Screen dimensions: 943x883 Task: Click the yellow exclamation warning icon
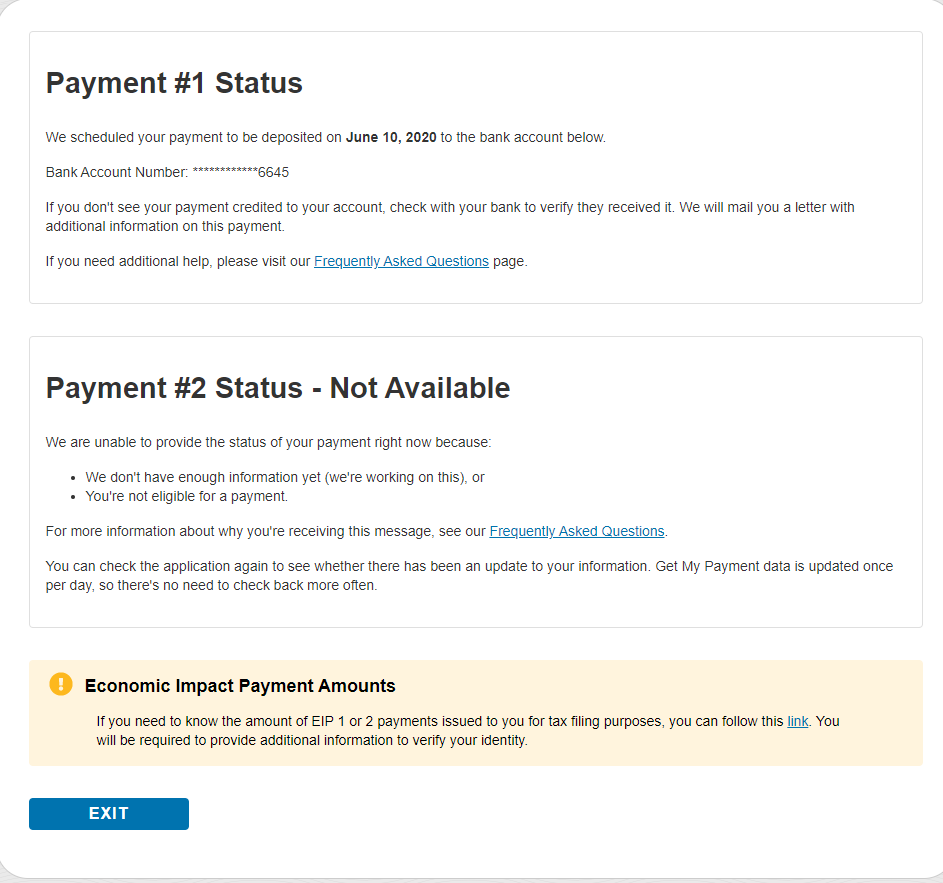tap(61, 685)
